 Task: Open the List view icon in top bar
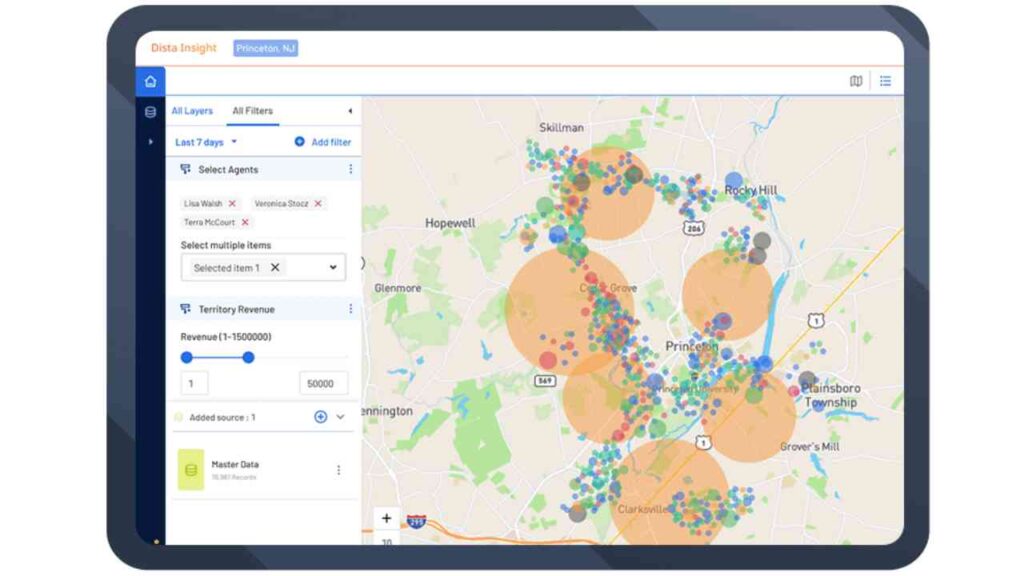coord(885,81)
